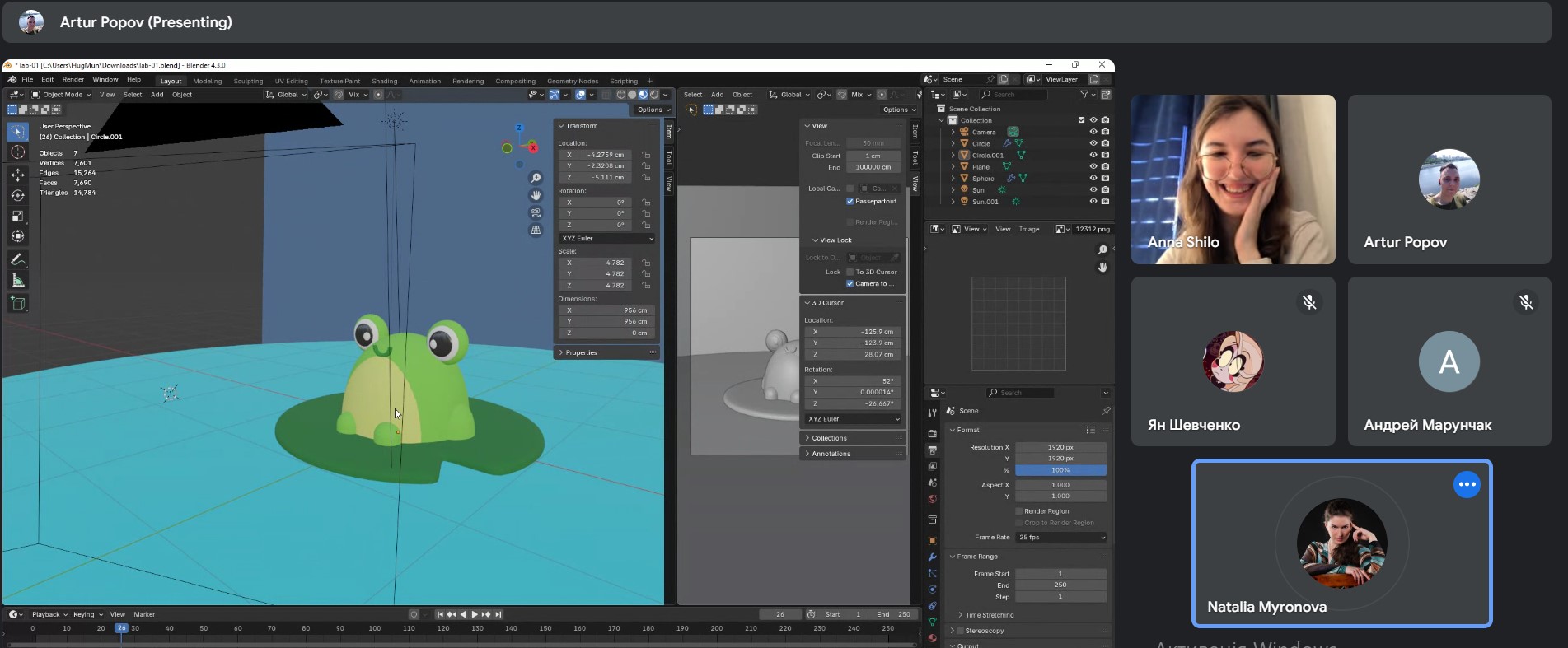Open the Frame Rate 25 fps dropdown
This screenshot has width=1568, height=648.
[1060, 538]
